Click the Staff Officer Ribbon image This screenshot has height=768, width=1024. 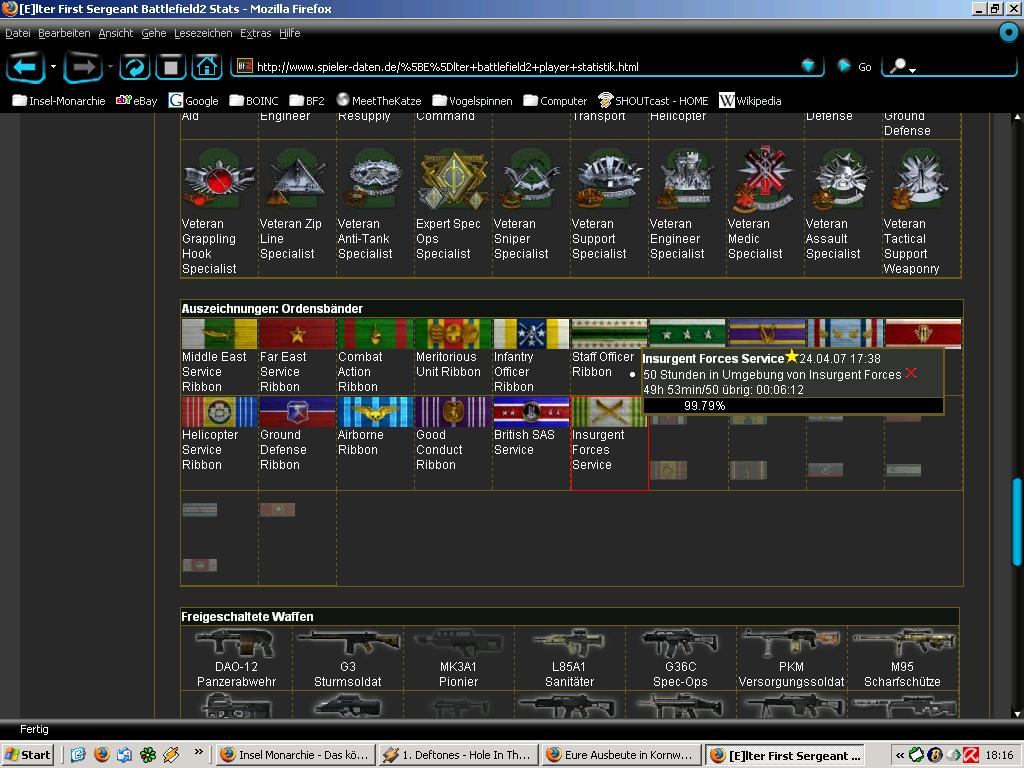pyautogui.click(x=609, y=334)
